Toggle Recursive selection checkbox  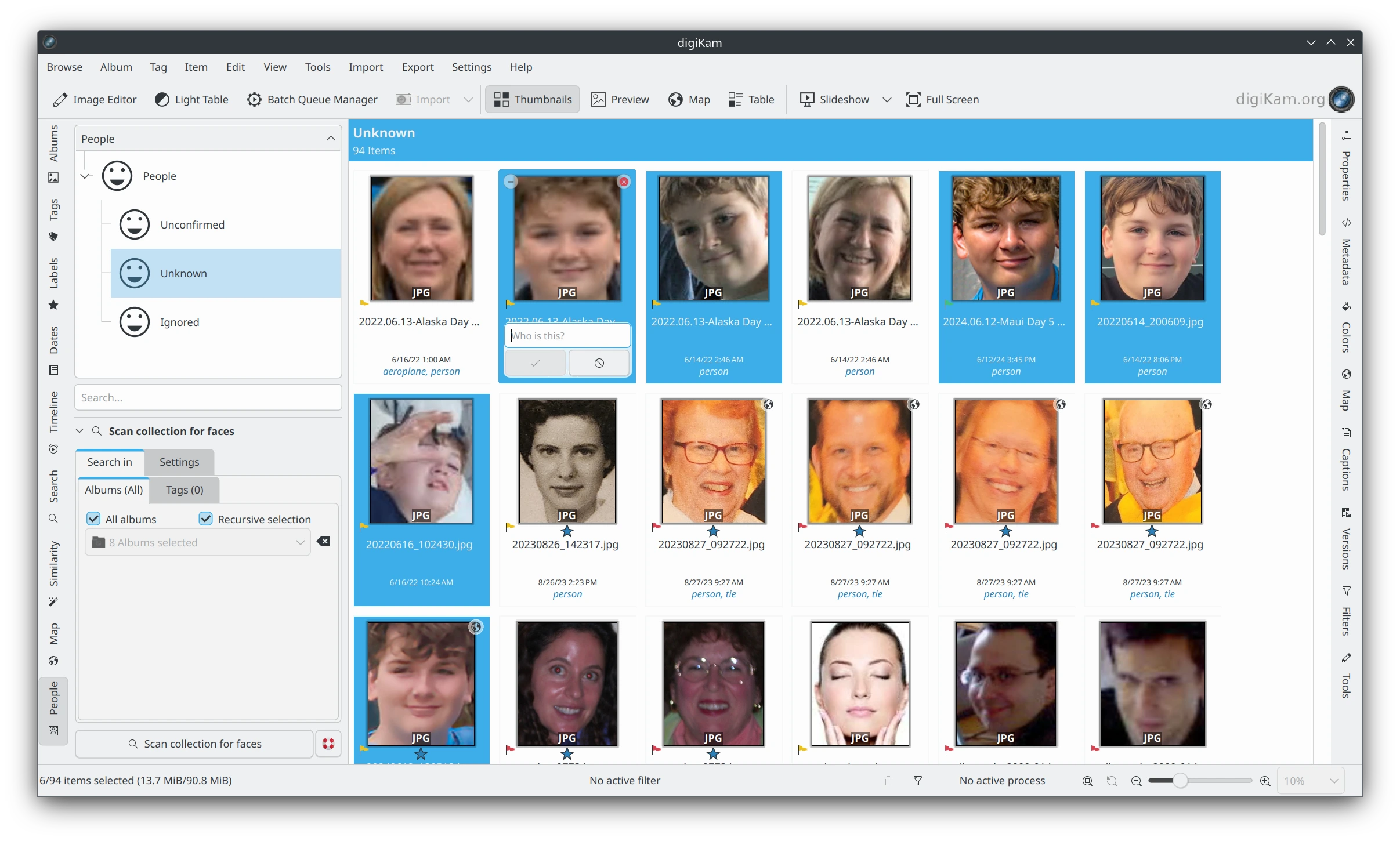pyautogui.click(x=206, y=519)
